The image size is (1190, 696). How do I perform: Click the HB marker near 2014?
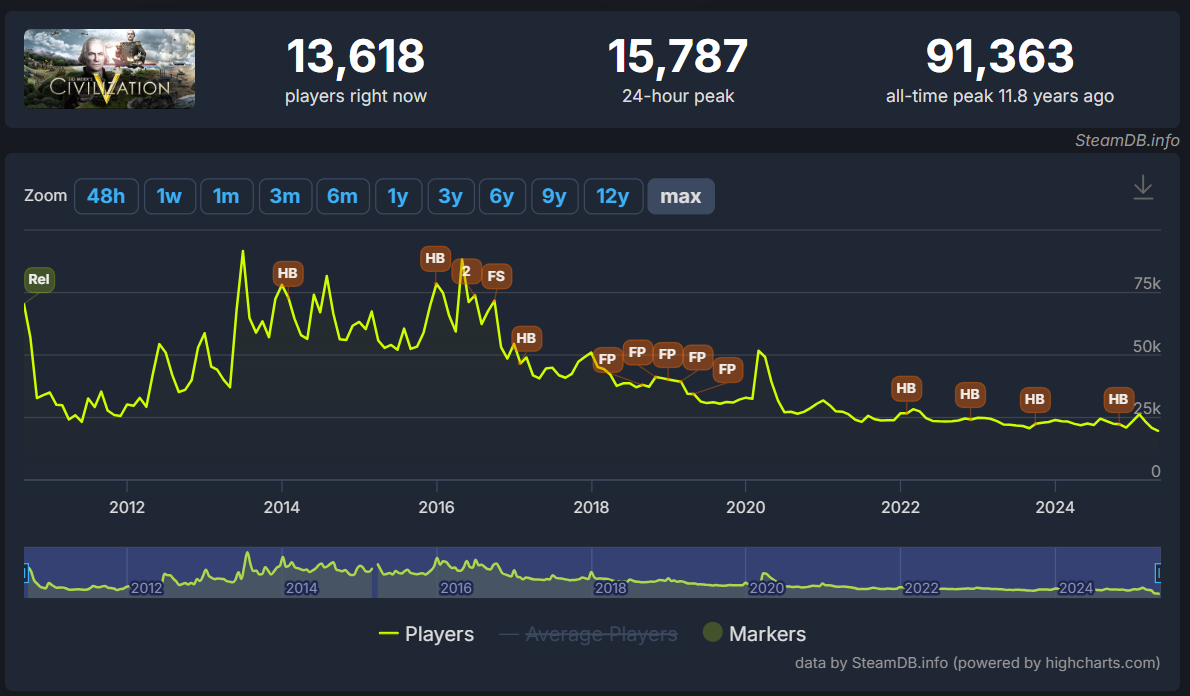(x=288, y=273)
